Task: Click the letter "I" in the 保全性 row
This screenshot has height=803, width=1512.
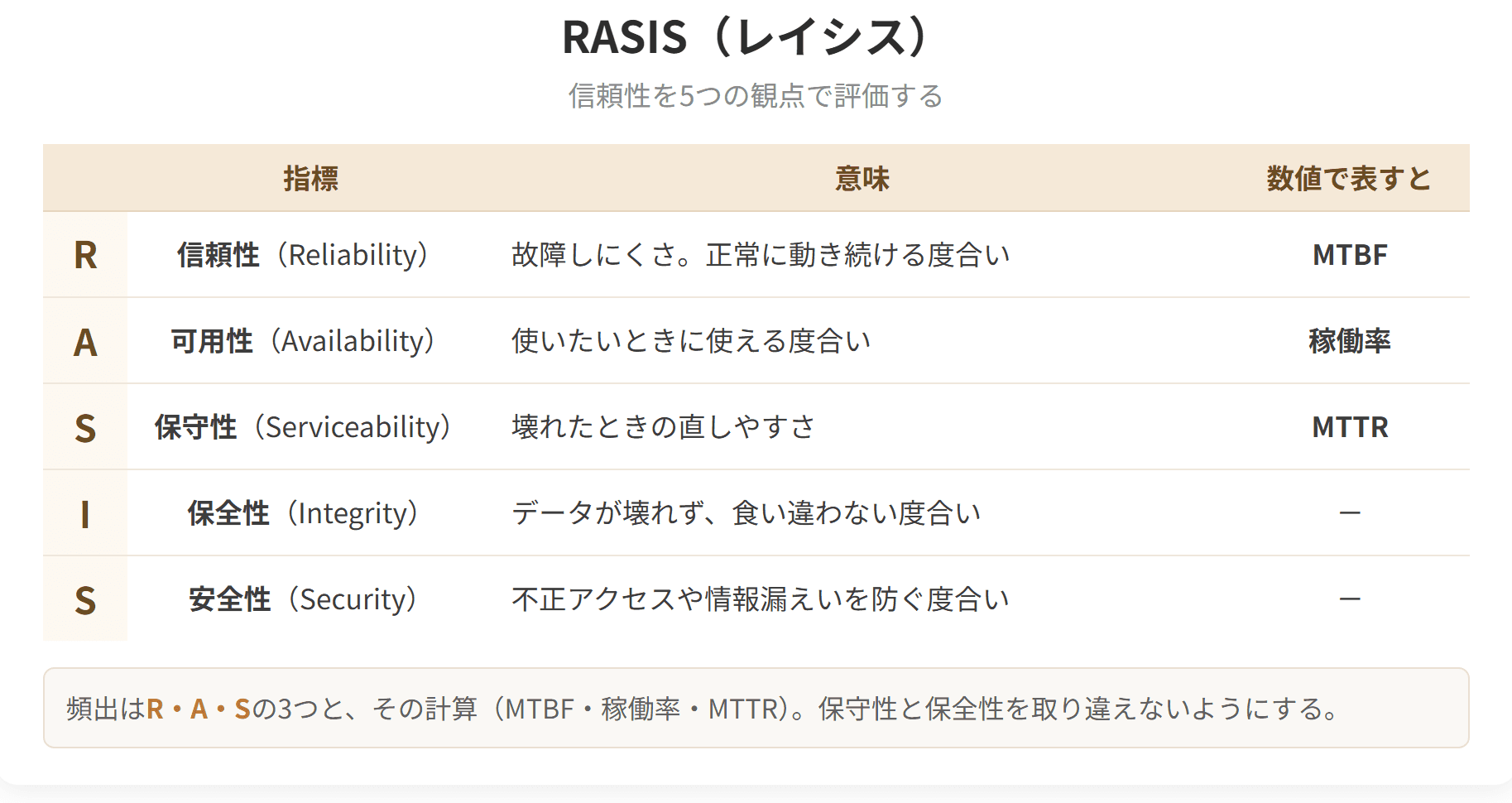Action: click(85, 513)
